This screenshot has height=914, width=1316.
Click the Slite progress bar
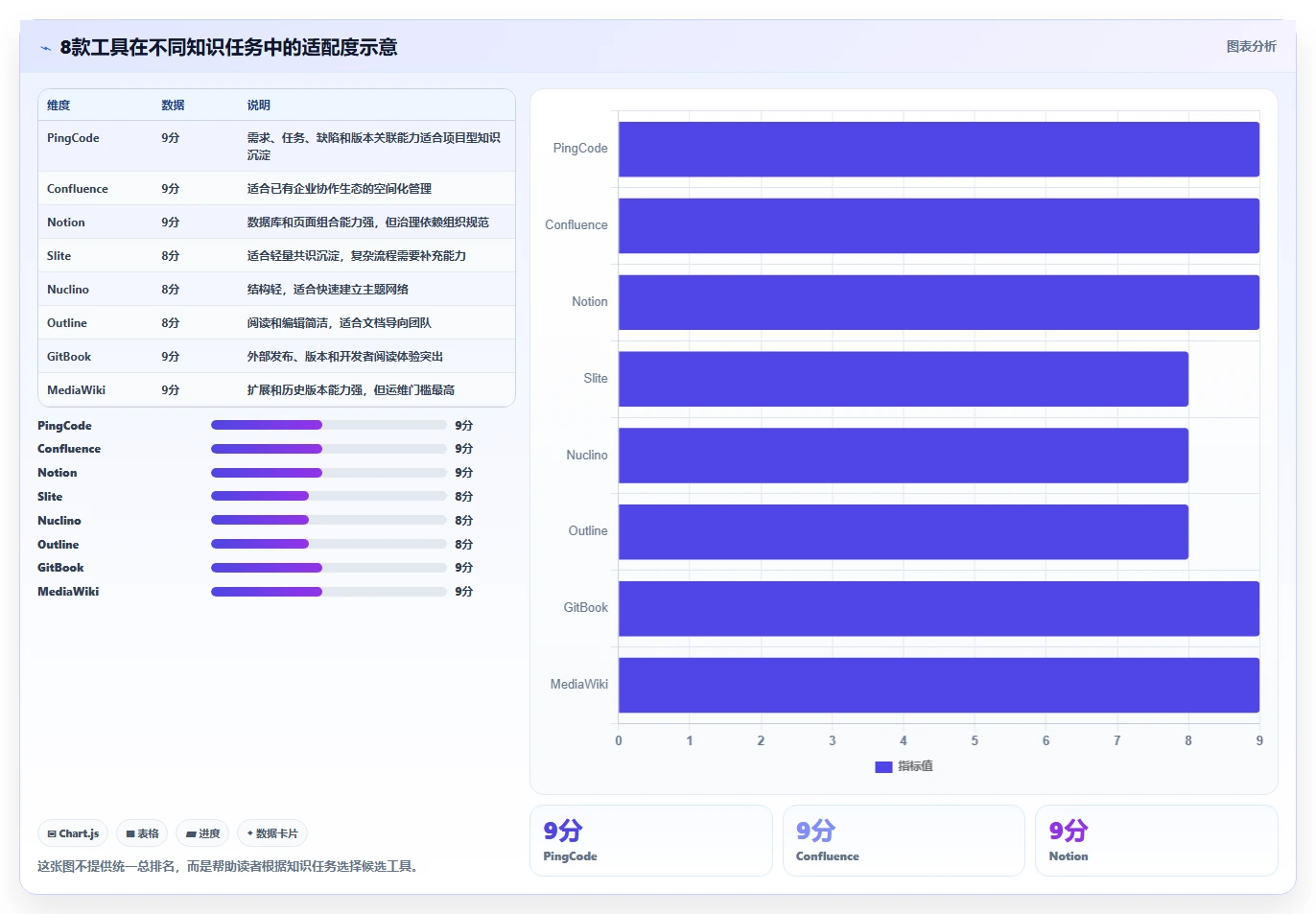[329, 496]
